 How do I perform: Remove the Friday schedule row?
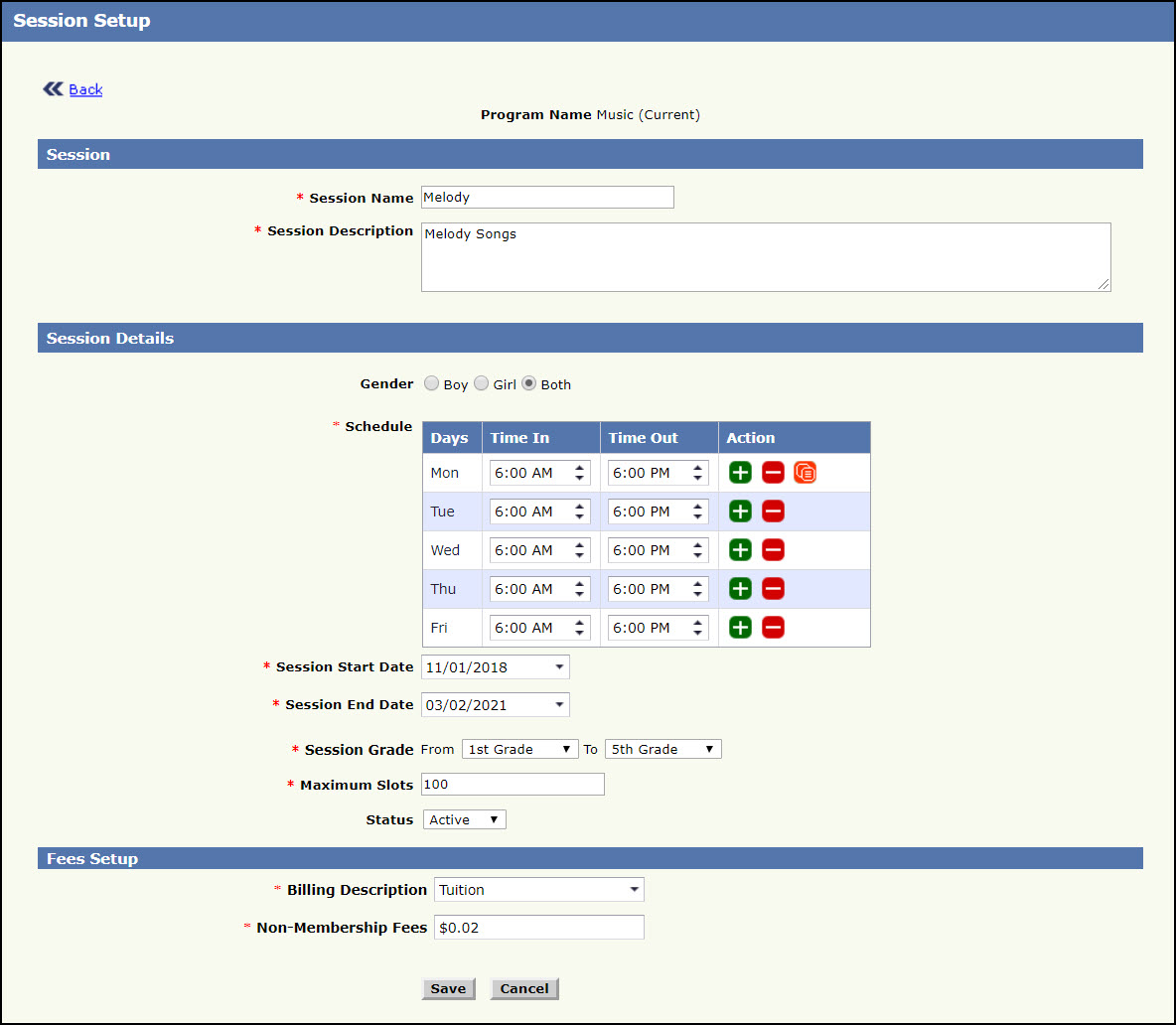coord(773,628)
